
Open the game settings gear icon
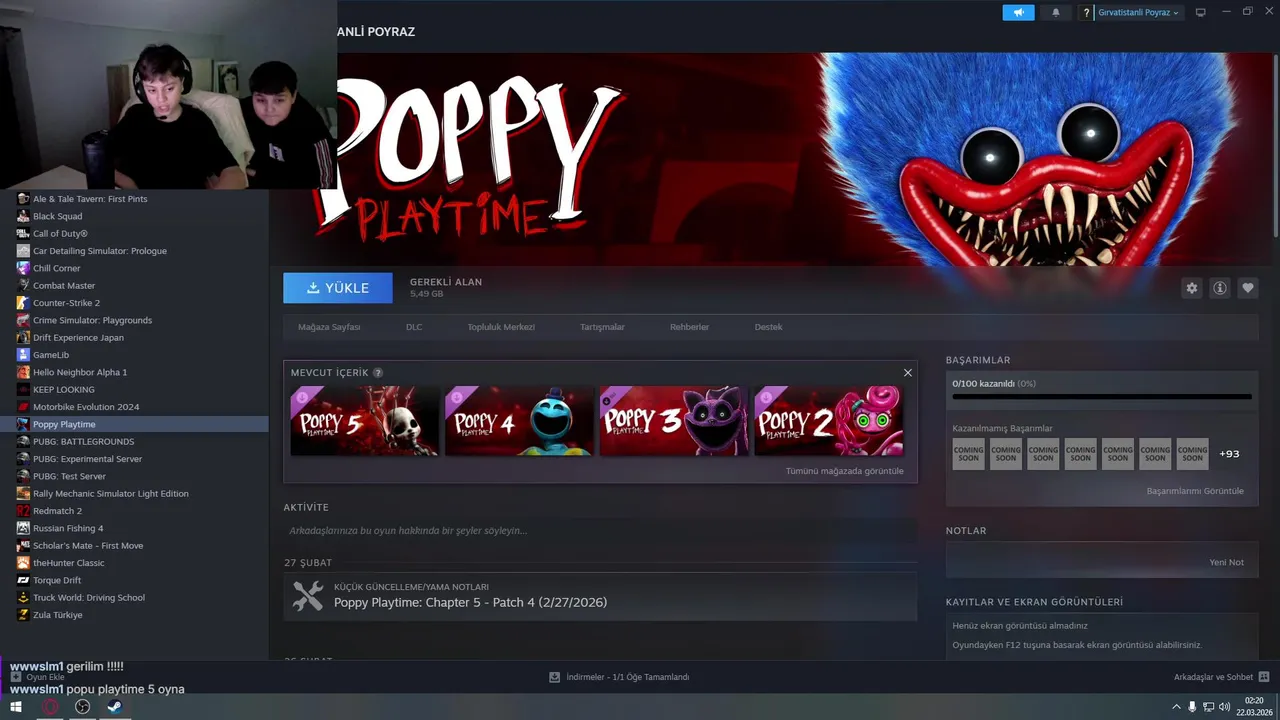pos(1191,288)
